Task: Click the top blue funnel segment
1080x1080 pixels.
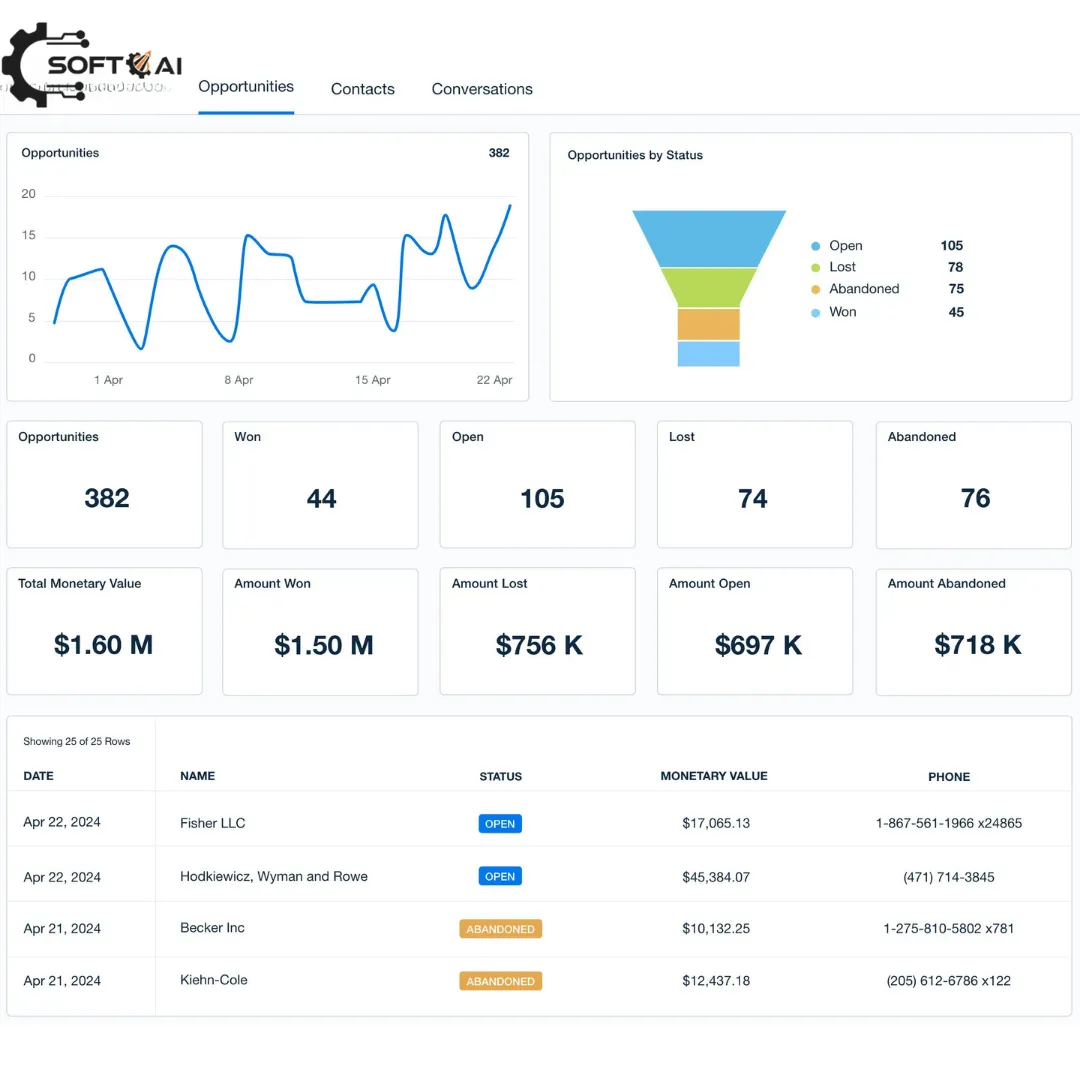Action: 709,238
